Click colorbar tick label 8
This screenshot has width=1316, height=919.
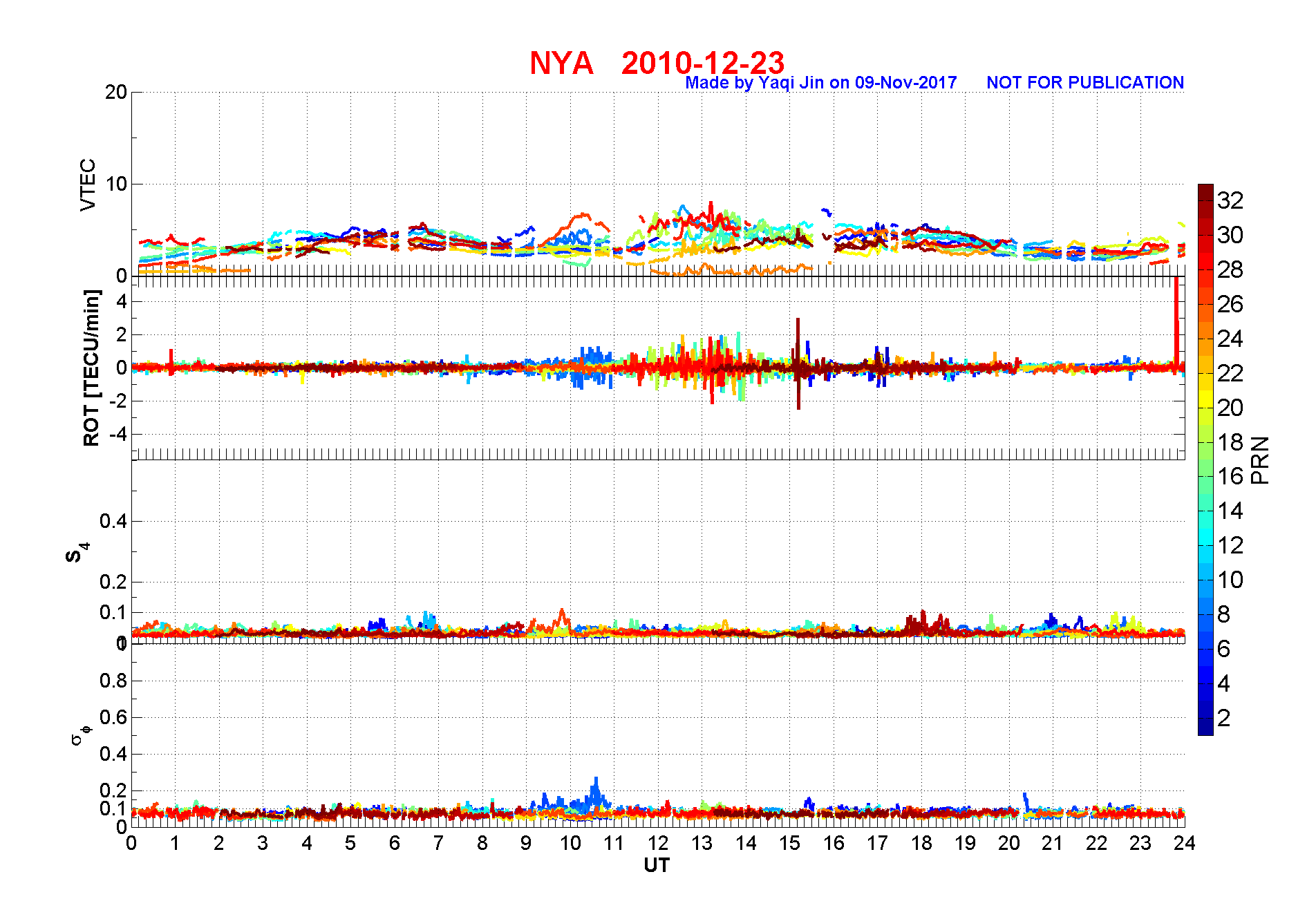coord(1224,614)
